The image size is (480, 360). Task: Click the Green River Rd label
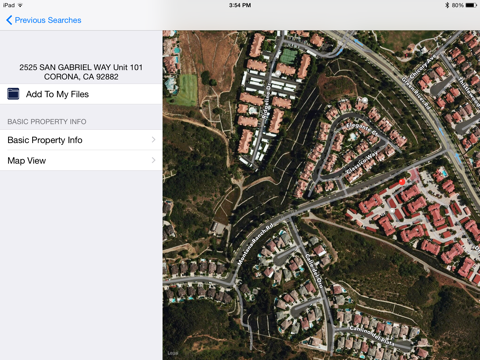coord(416,93)
